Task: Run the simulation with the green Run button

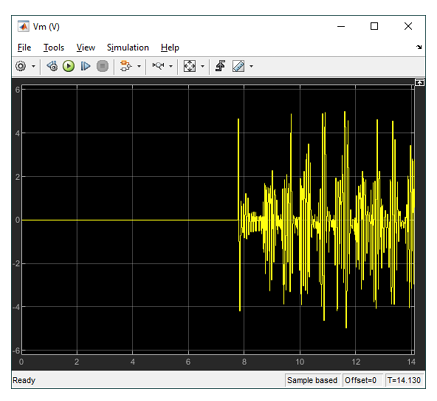Action: coord(69,66)
